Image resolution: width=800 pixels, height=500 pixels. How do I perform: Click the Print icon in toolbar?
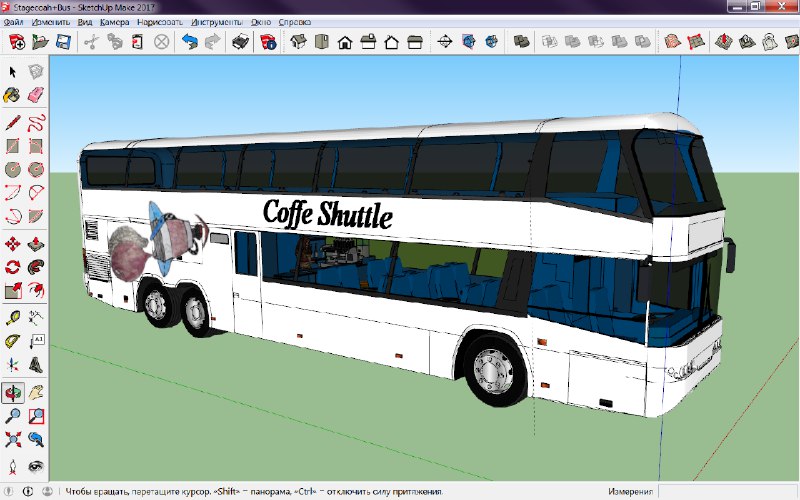tap(241, 42)
